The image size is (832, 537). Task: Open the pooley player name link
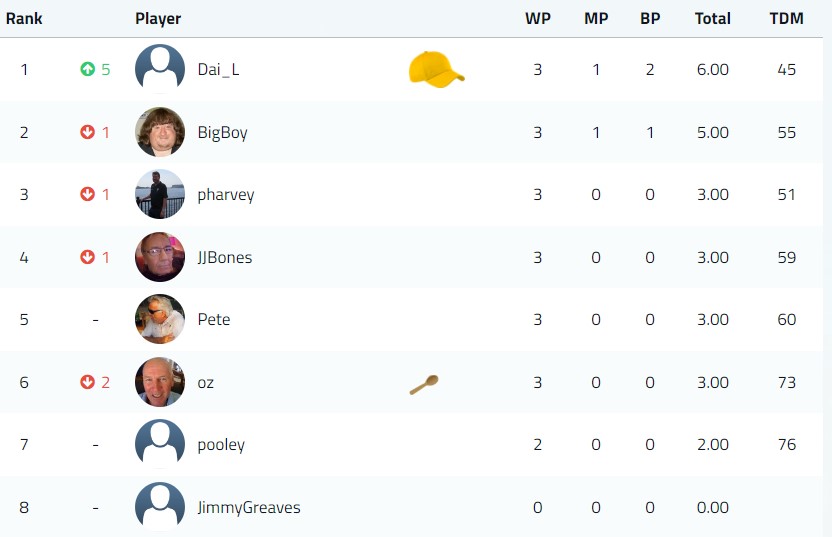(221, 445)
